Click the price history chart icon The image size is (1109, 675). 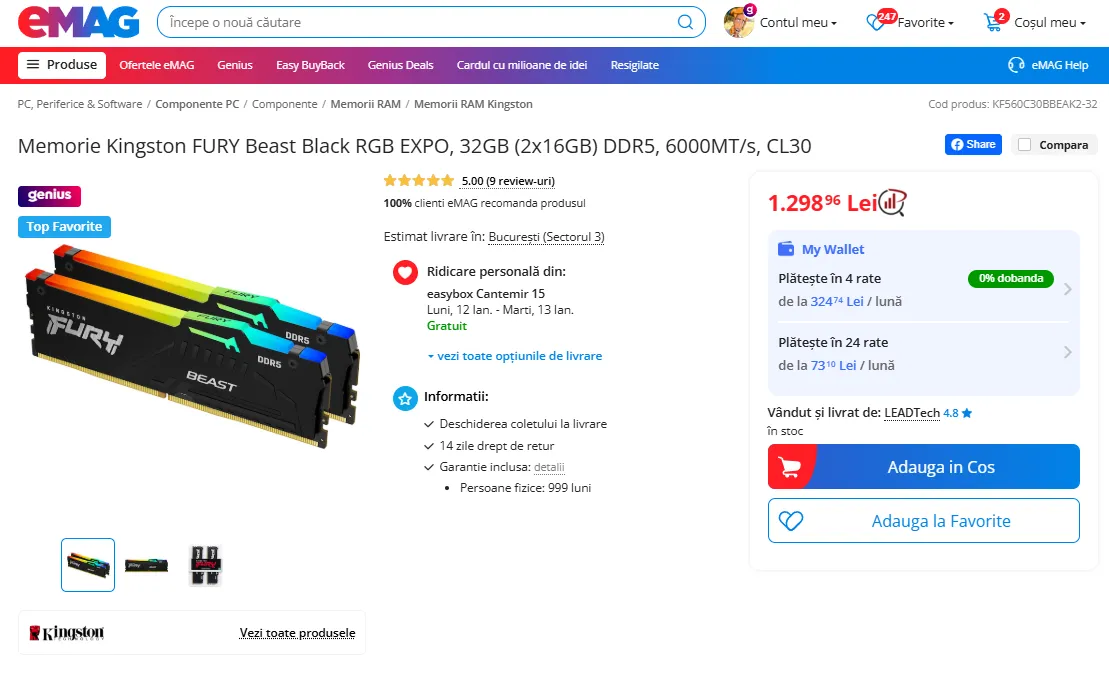pos(893,203)
